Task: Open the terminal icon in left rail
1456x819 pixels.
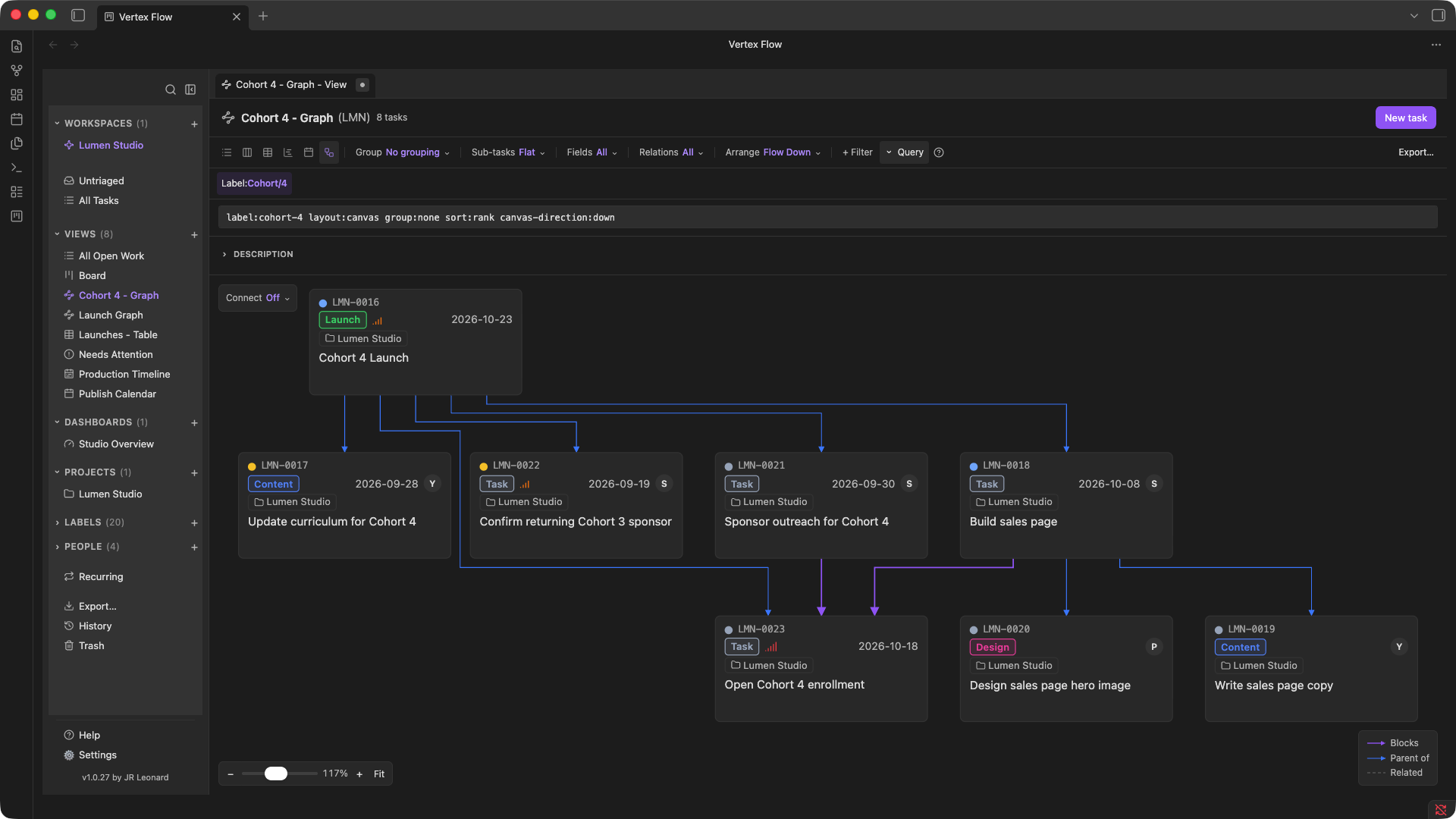Action: [x=17, y=168]
